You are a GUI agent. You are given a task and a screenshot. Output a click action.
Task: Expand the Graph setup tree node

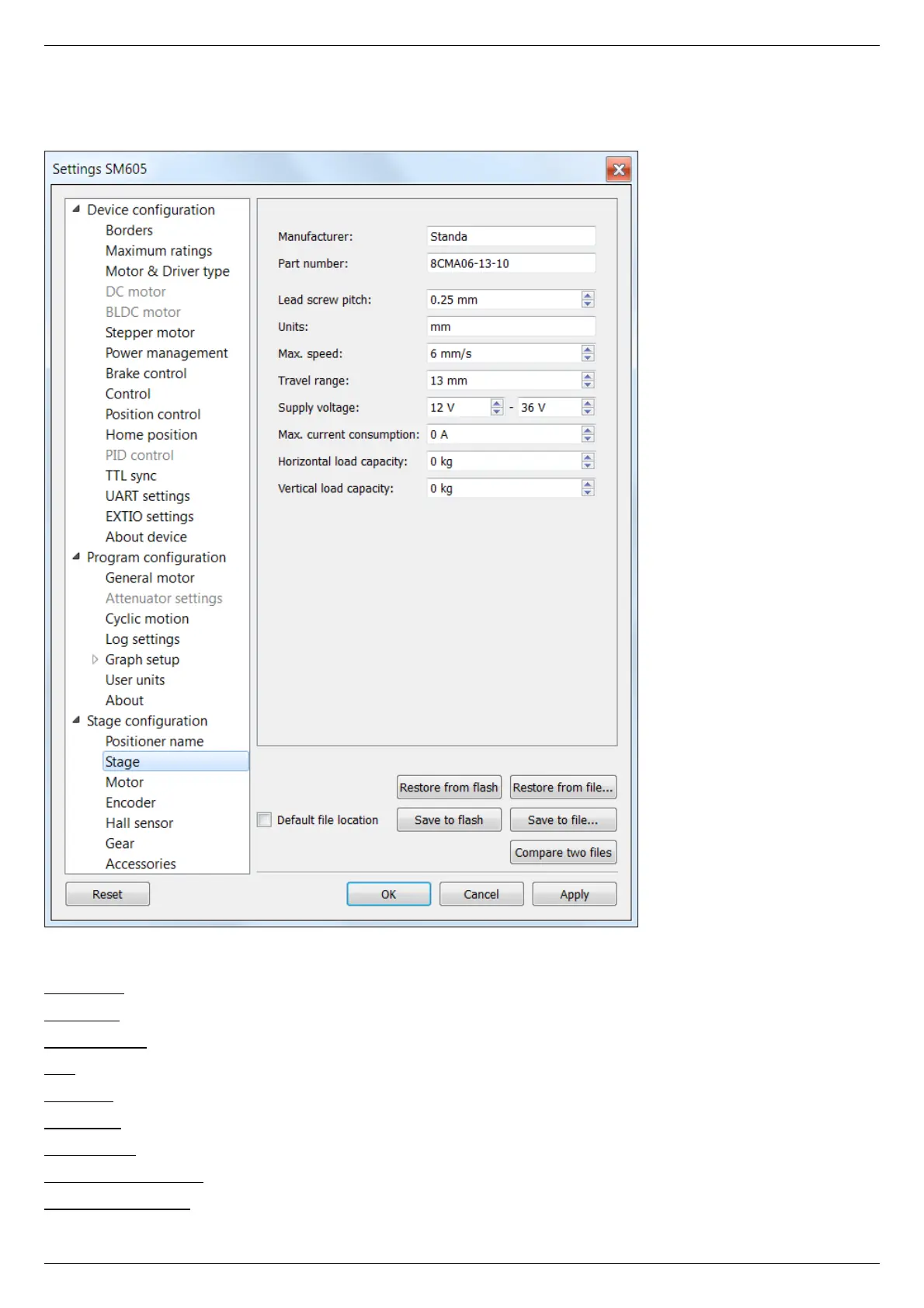tap(95, 659)
